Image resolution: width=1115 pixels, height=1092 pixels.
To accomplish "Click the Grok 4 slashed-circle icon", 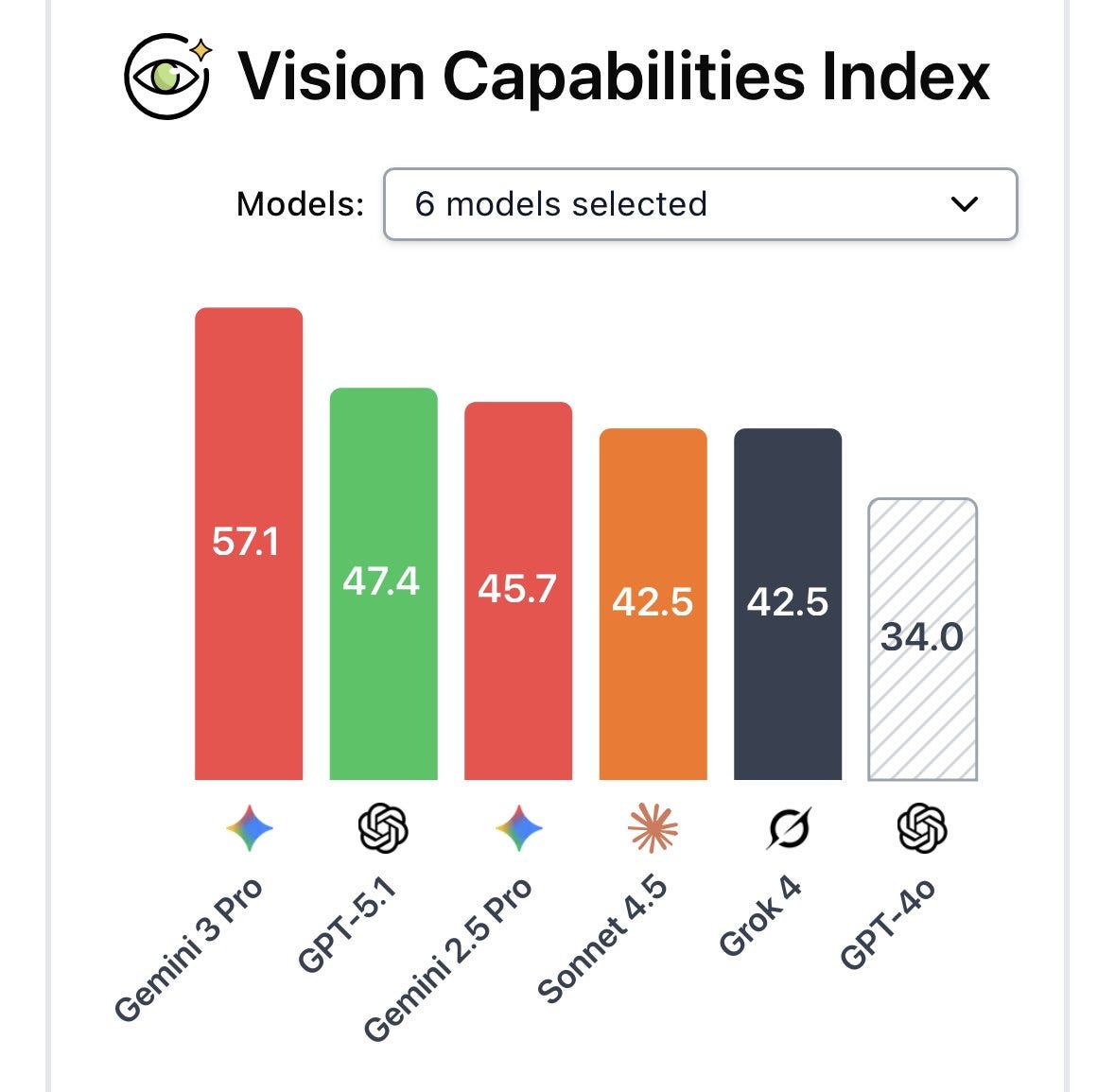I will pos(790,828).
